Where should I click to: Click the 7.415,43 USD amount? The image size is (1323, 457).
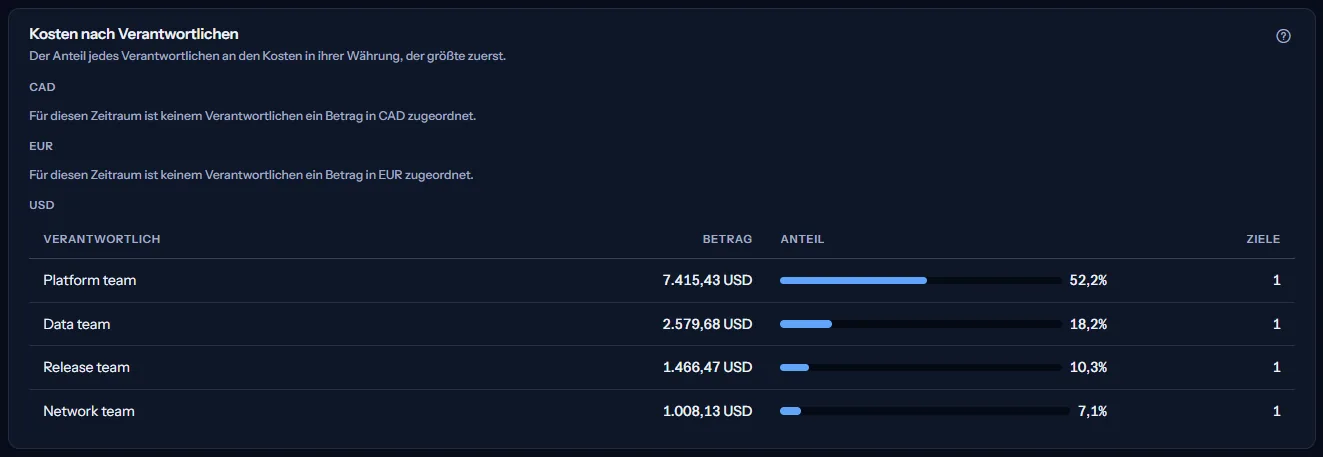pyautogui.click(x=707, y=281)
